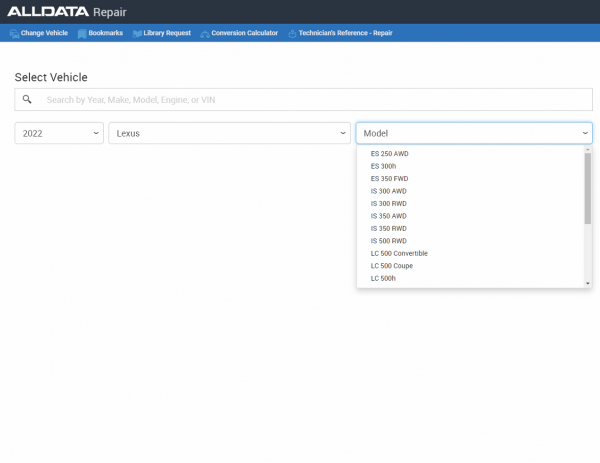The width and height of the screenshot is (600, 463).
Task: Open the 2022 year dropdown
Action: coord(59,133)
